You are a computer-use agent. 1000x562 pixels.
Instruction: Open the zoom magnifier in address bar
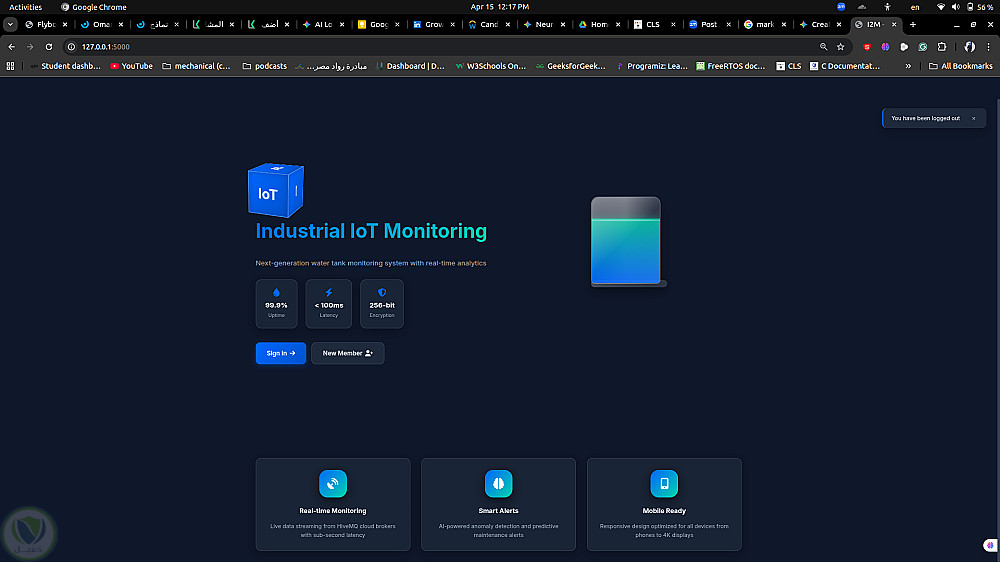[x=823, y=47]
